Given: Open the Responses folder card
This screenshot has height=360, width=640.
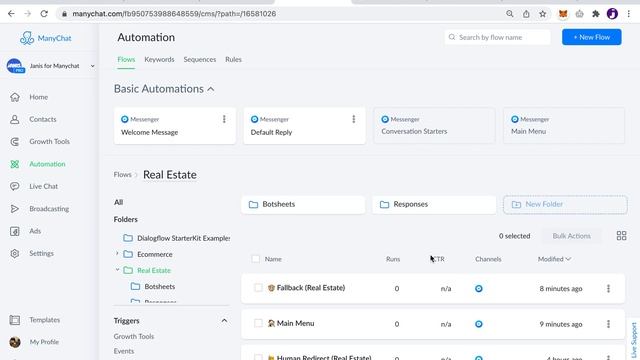Looking at the screenshot, I should coord(434,204).
